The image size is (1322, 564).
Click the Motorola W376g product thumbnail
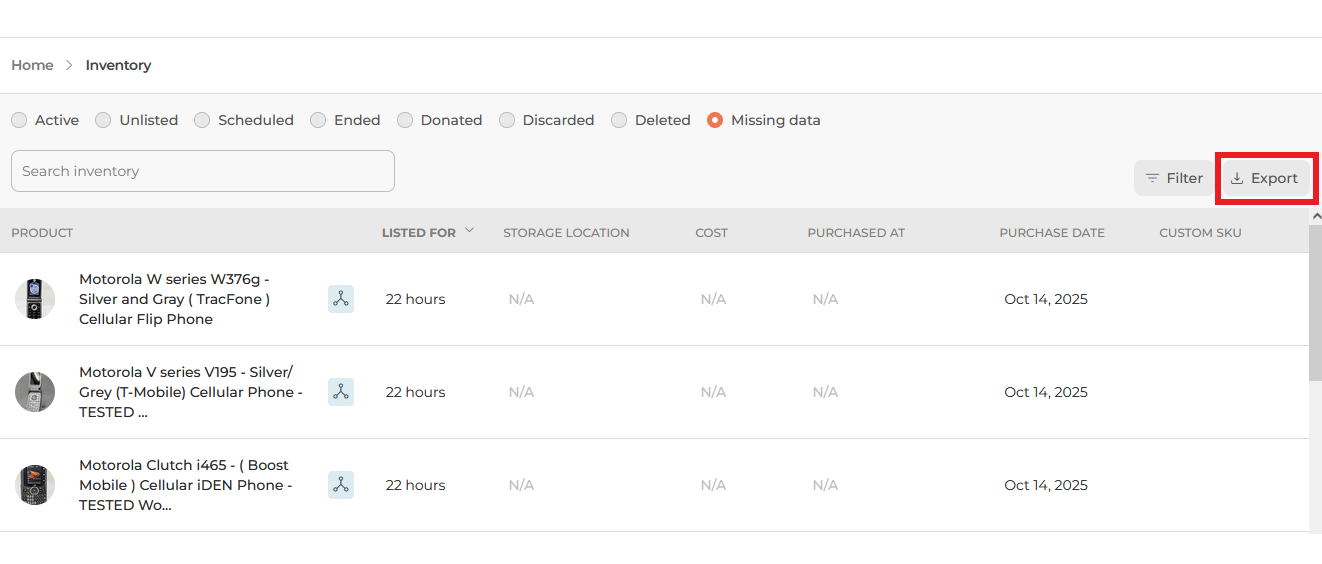35,299
